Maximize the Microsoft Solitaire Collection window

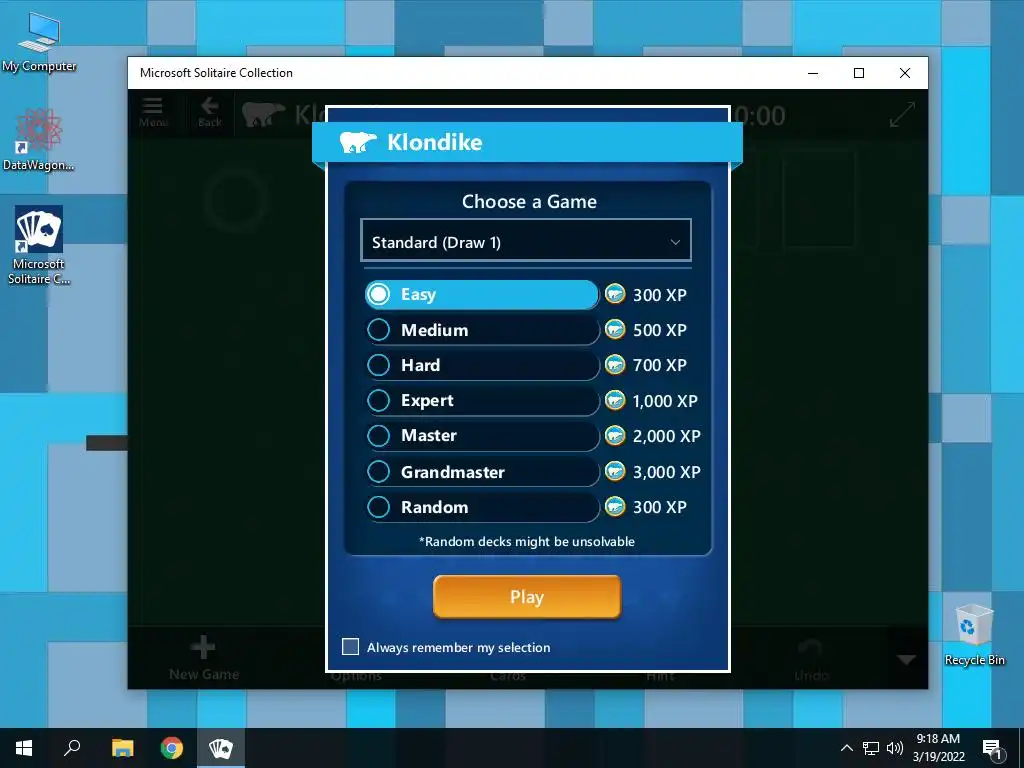pyautogui.click(x=859, y=73)
